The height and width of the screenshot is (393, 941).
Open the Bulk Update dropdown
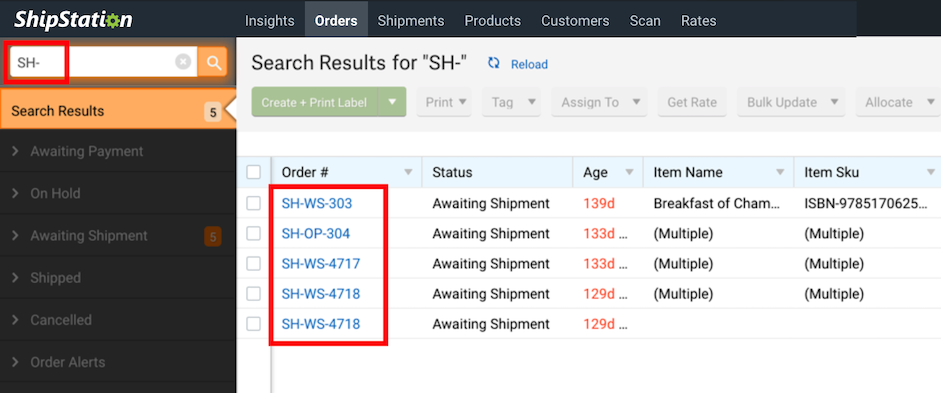tap(791, 102)
